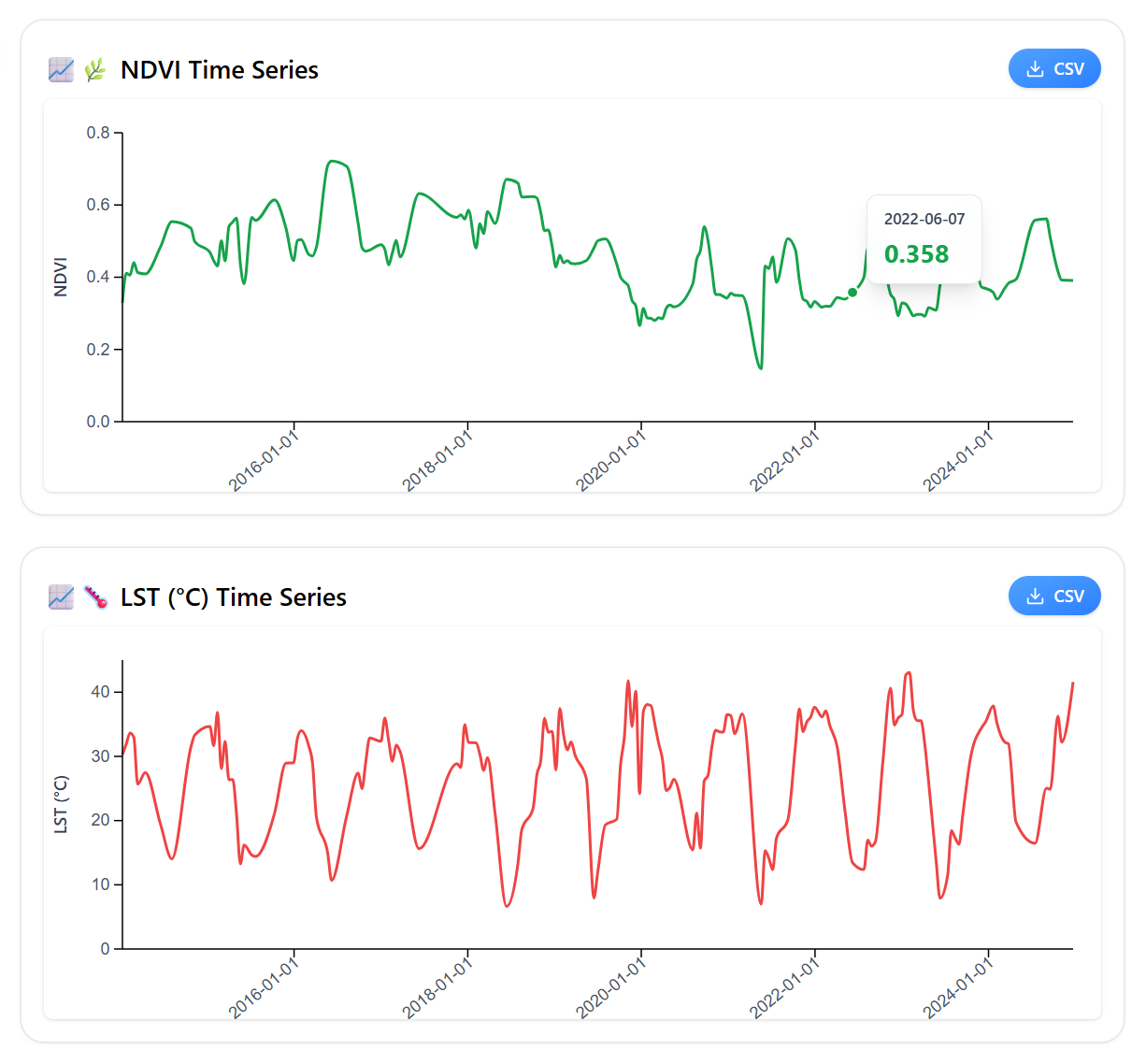The image size is (1146, 1064).
Task: Click the chart icon beside NDVI Time Series
Action: tap(61, 70)
